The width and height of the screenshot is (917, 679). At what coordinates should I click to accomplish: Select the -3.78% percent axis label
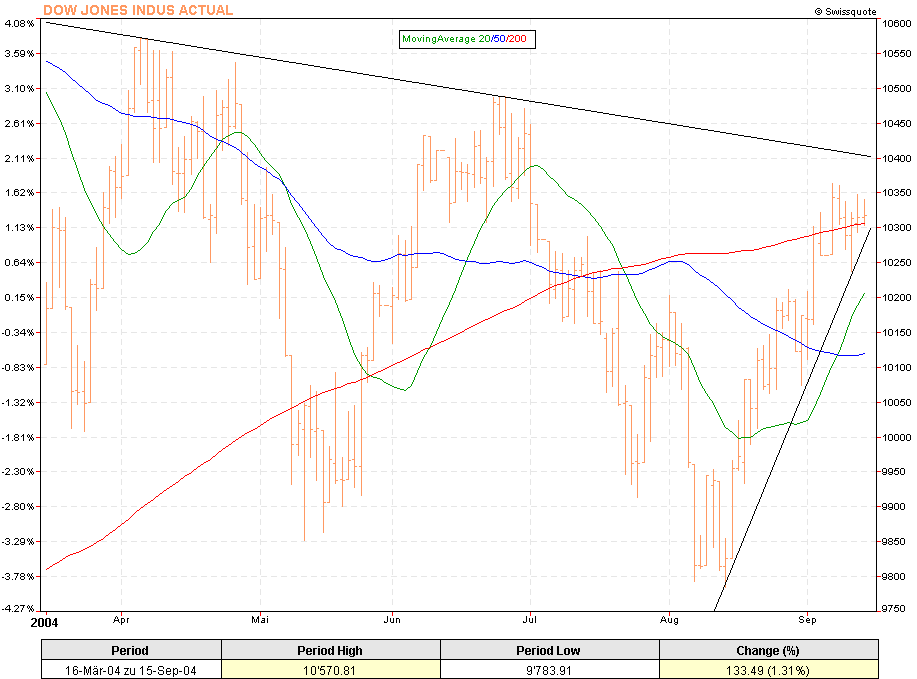coord(18,577)
